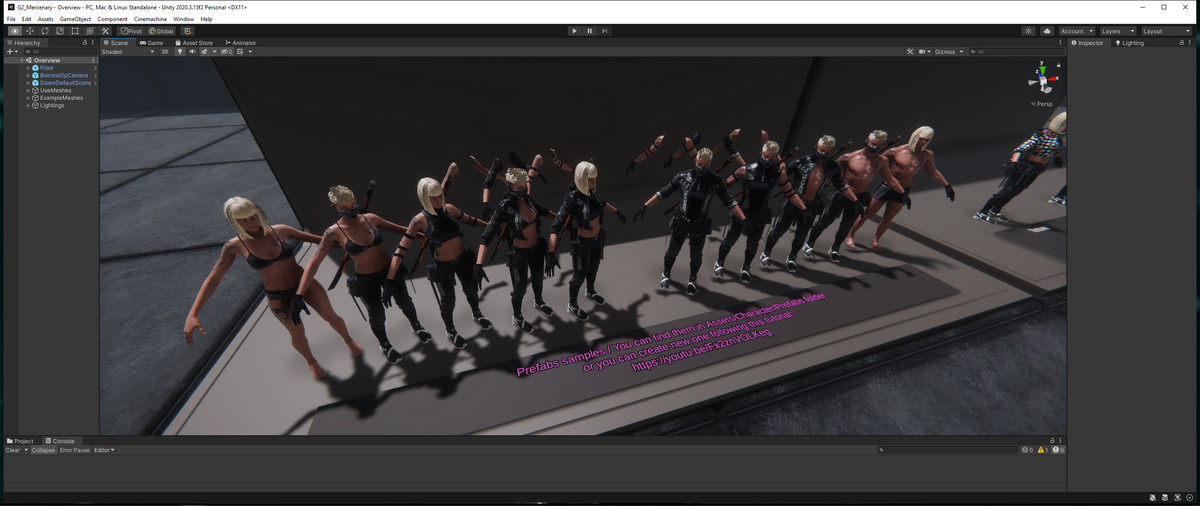
Task: Toggle scene audio speaker icon
Action: 192,52
